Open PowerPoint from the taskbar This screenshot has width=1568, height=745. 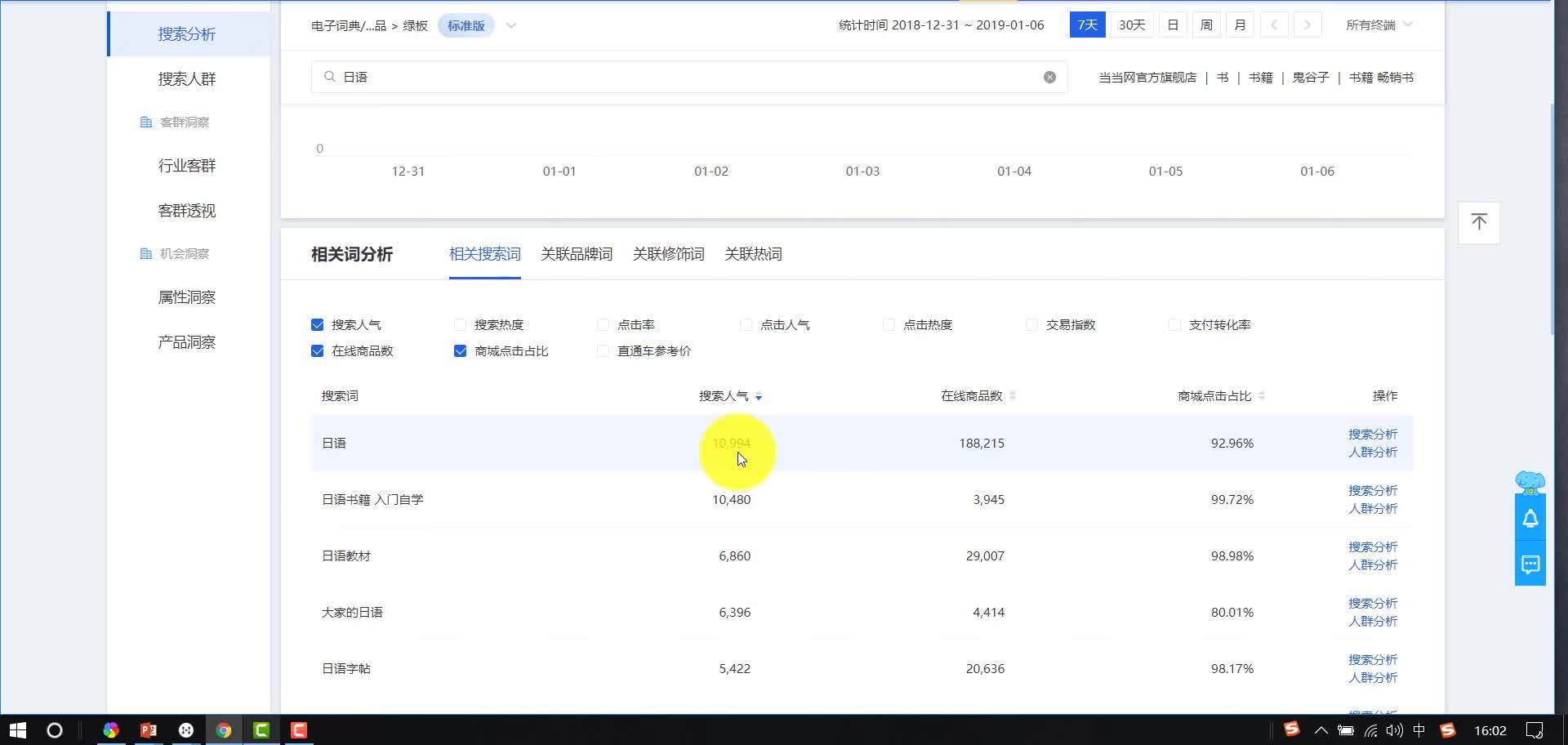coord(149,730)
